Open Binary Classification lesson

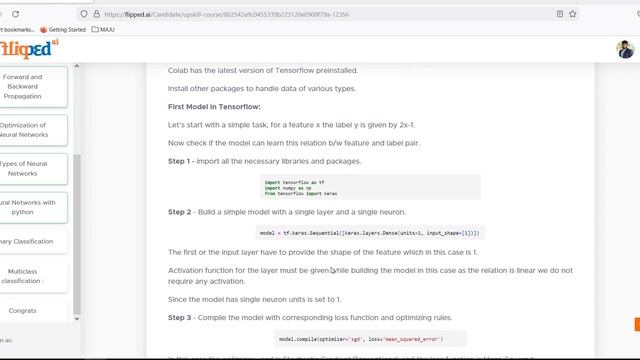tap(33, 241)
